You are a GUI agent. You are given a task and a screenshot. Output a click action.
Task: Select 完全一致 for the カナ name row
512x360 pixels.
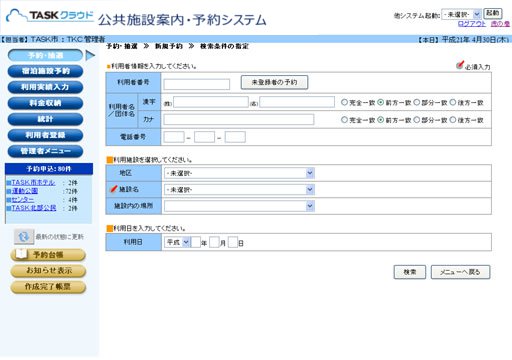[x=344, y=120]
